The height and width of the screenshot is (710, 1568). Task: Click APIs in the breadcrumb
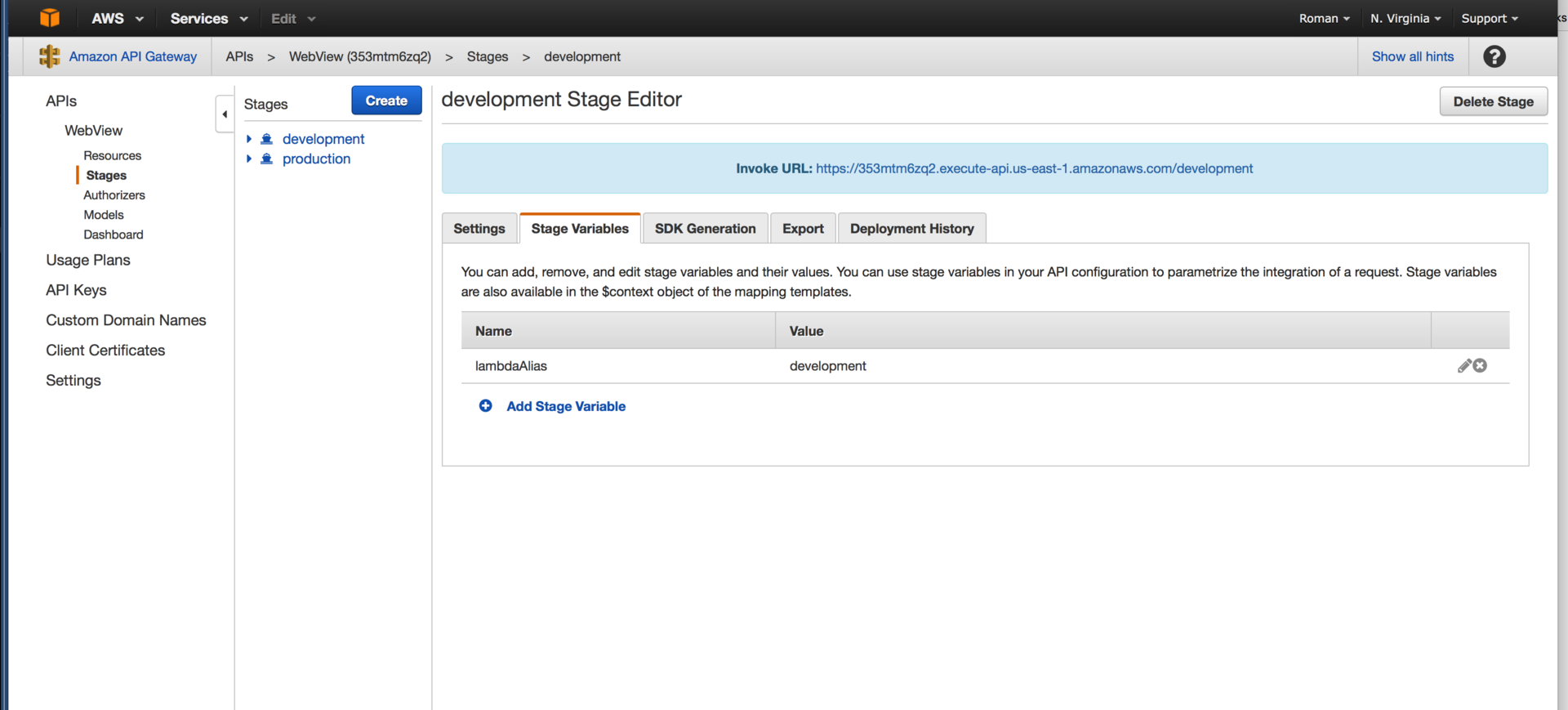(x=239, y=56)
